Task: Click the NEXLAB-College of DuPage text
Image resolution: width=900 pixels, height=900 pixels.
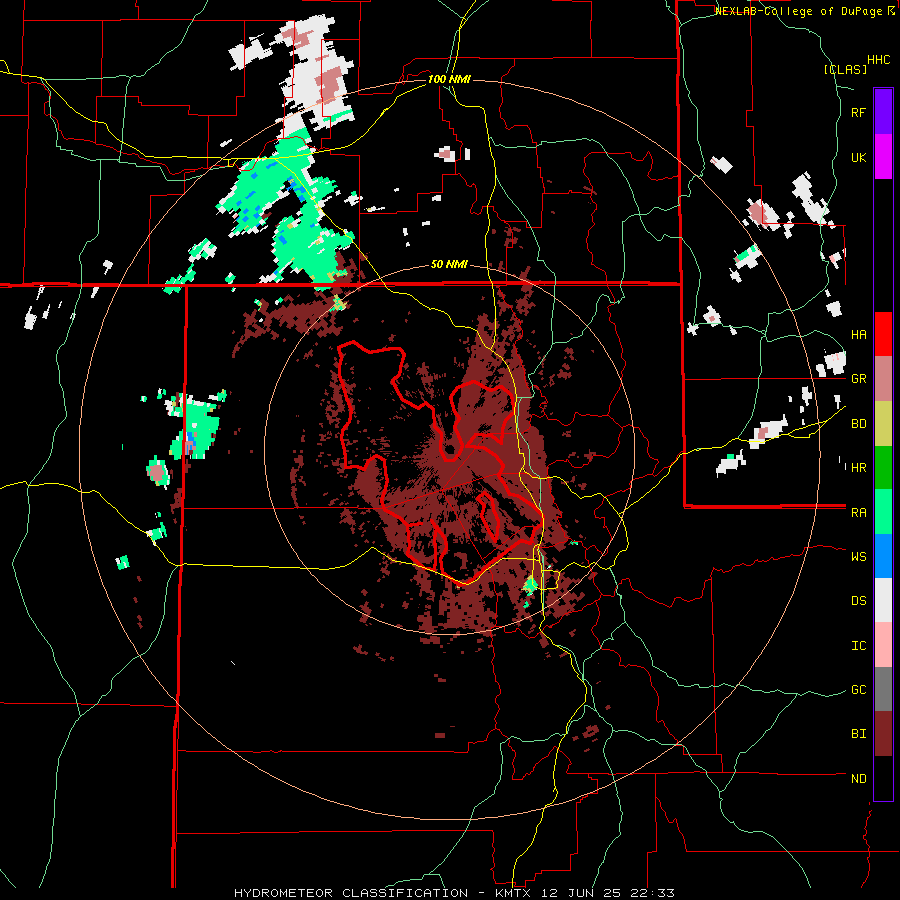Action: point(798,11)
